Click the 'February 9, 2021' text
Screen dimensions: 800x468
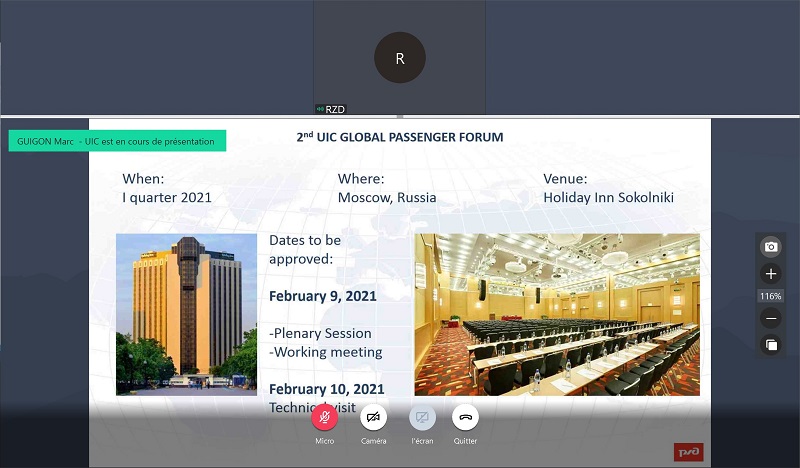pos(322,296)
